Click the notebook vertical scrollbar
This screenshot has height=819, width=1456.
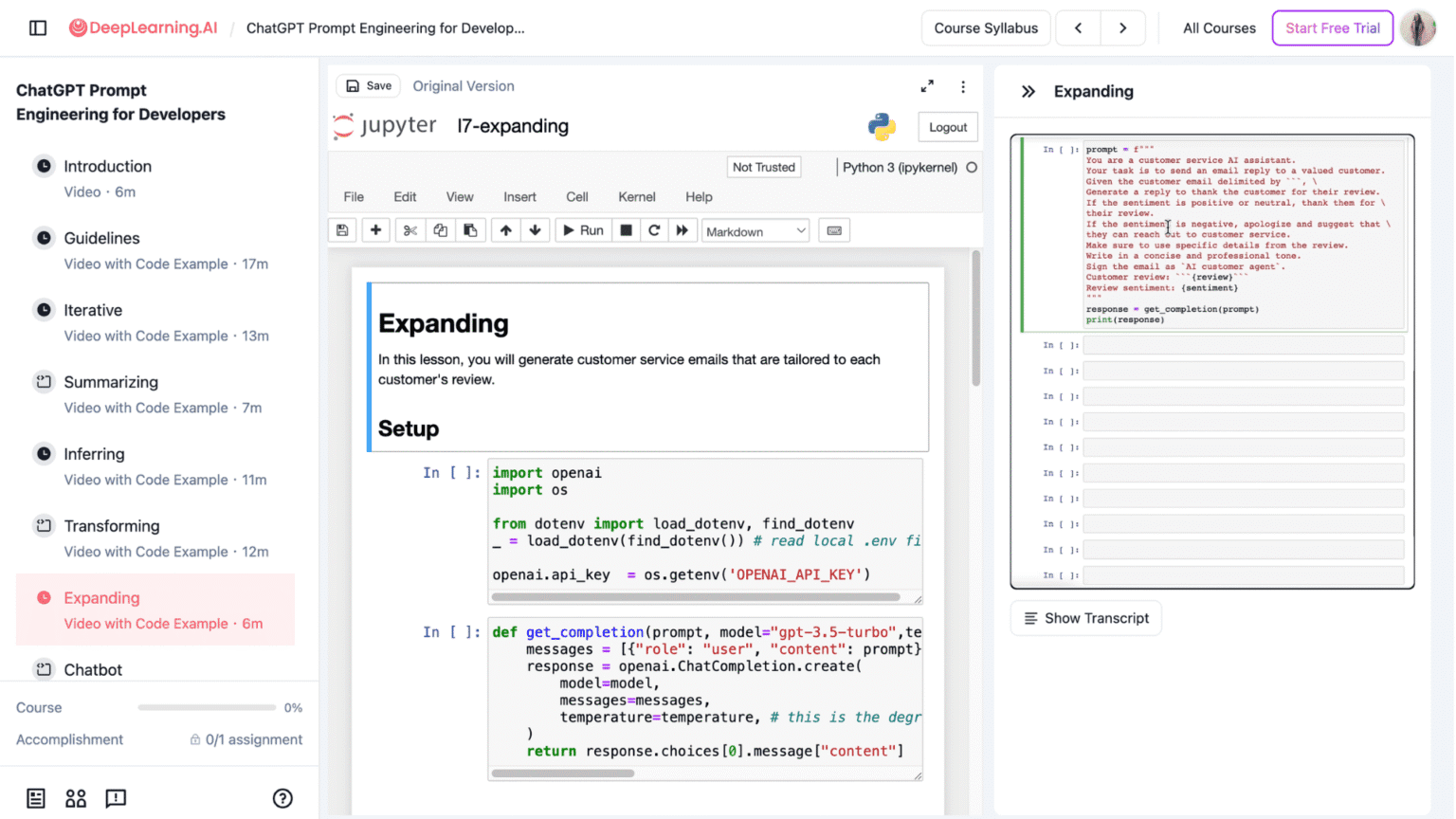tap(975, 318)
